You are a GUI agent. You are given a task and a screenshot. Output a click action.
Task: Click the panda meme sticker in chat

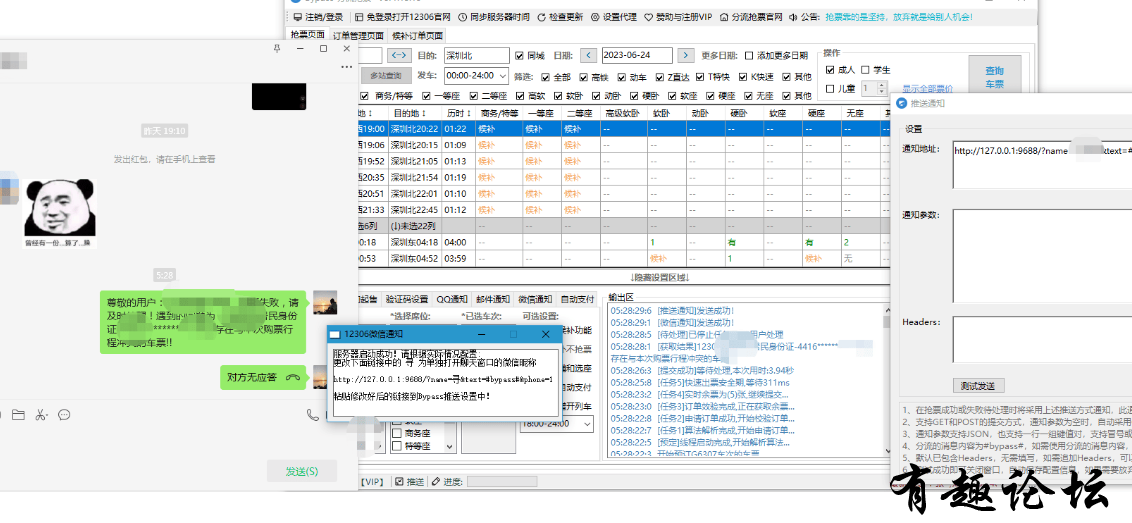[x=59, y=213]
